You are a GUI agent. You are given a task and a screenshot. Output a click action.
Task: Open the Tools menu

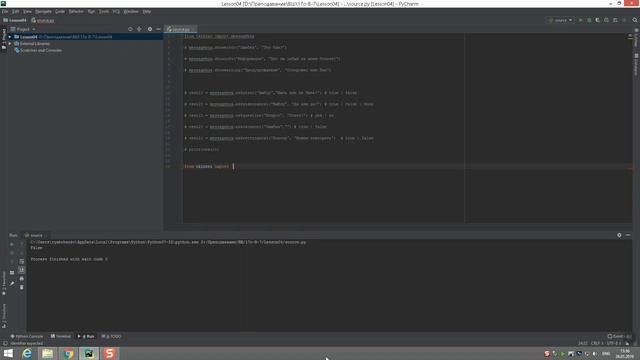[x=104, y=11]
